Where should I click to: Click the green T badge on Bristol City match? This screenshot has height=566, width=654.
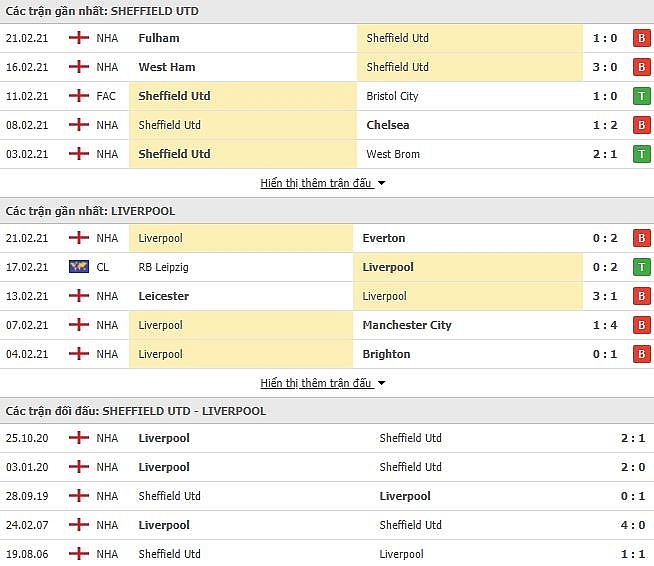click(641, 96)
